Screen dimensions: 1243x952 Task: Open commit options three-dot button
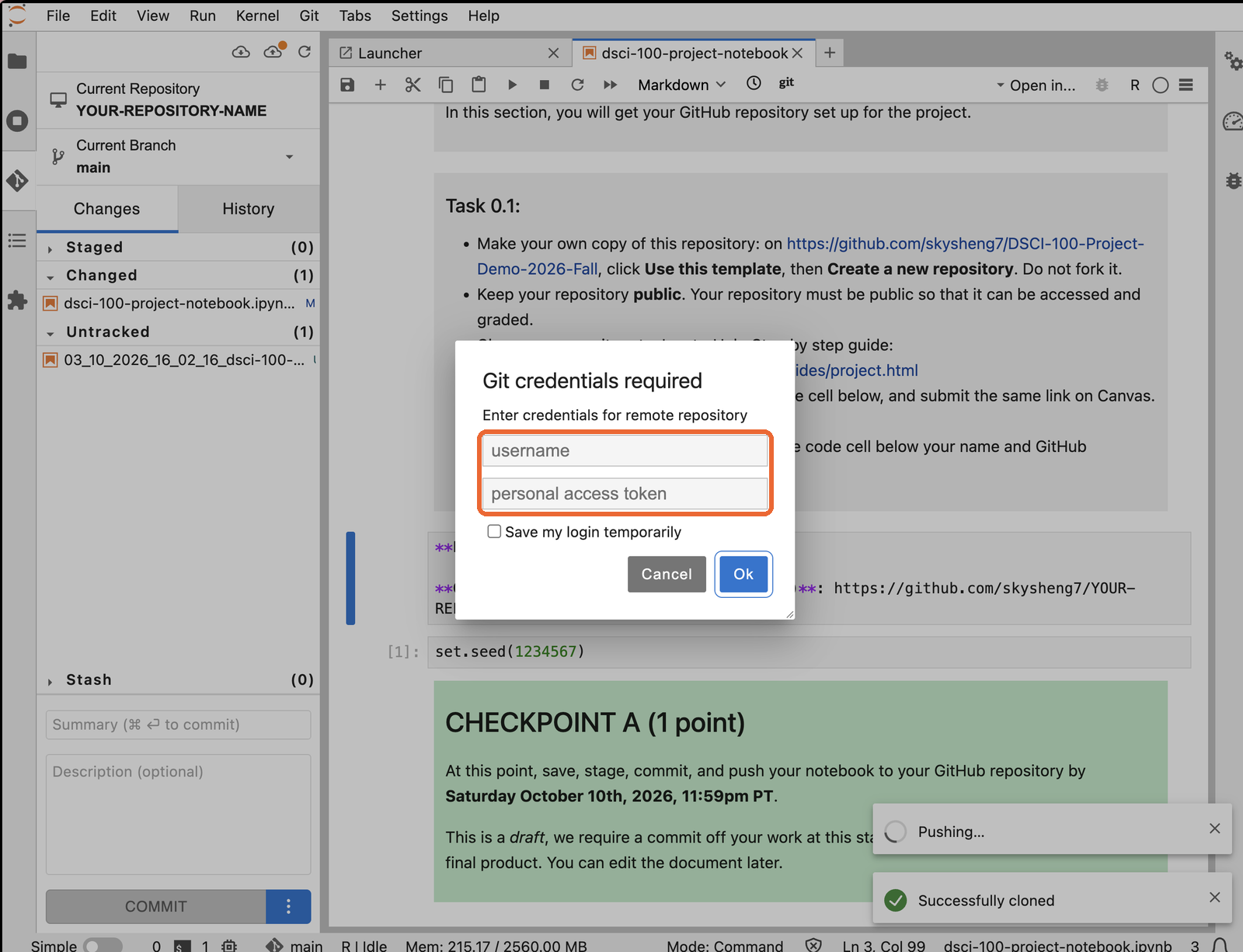288,906
